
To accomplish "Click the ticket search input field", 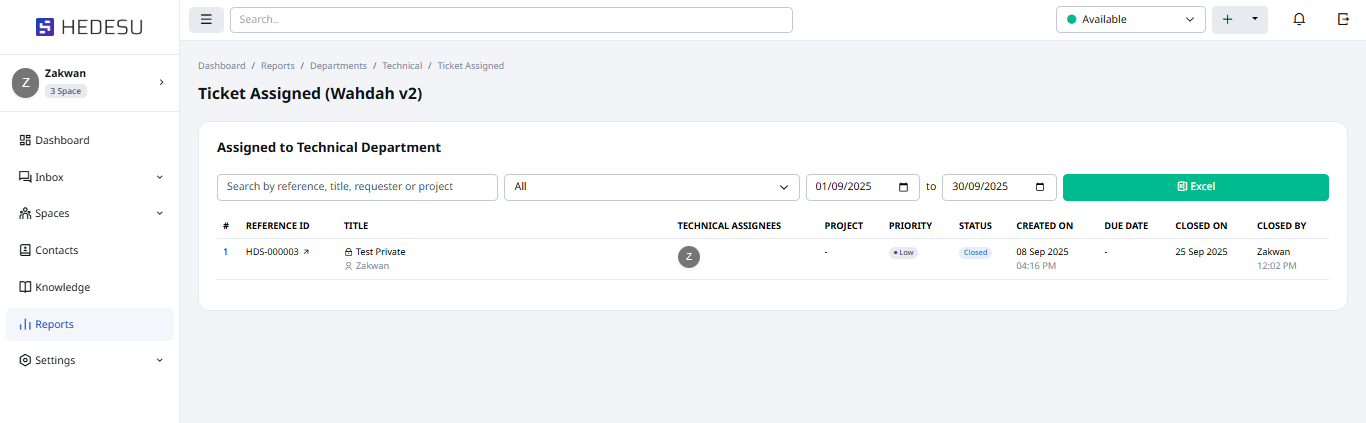I will point(357,187).
